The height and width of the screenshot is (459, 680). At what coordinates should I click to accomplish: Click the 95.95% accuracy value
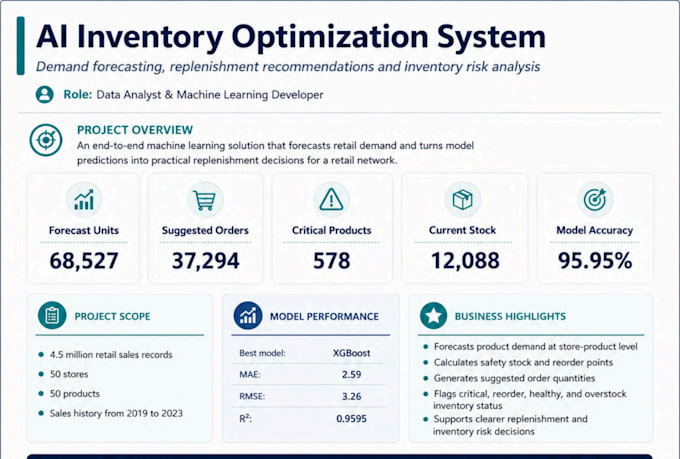[x=595, y=261]
